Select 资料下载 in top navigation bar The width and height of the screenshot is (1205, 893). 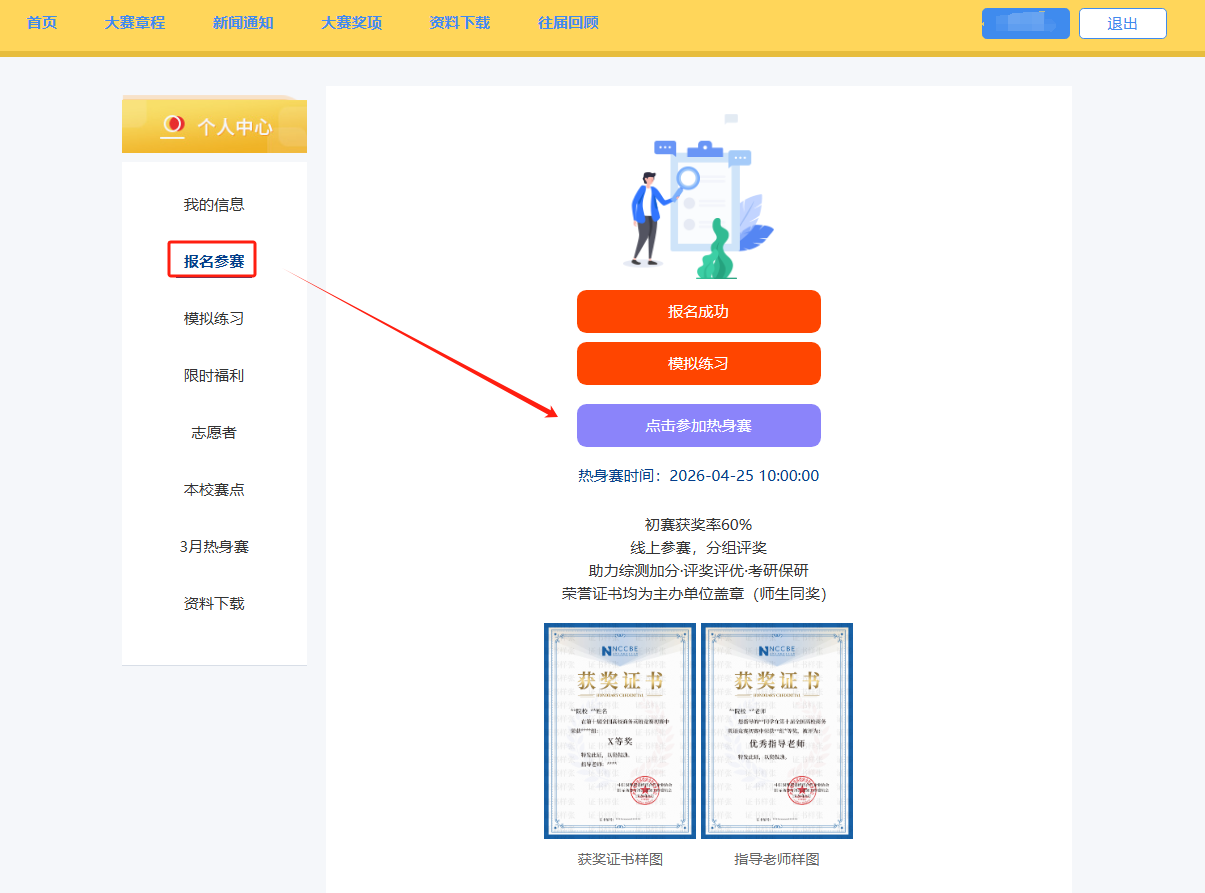click(x=459, y=23)
